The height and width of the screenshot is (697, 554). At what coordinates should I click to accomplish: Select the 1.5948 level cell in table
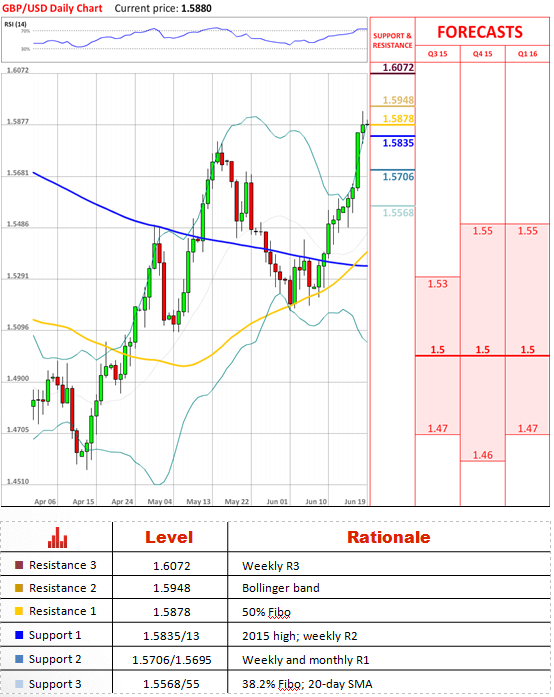point(172,588)
